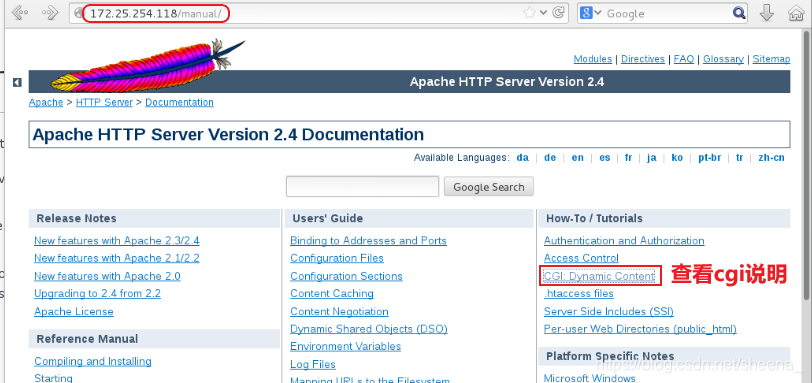Image resolution: width=812 pixels, height=383 pixels.
Task: Click the Apache breadcrumb link
Action: point(46,102)
